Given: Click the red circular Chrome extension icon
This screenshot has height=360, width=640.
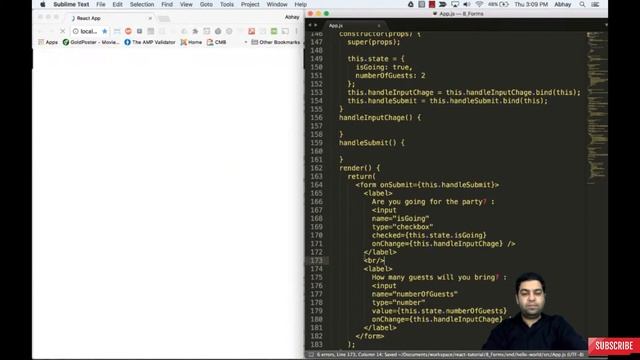Looking at the screenshot, I should (128, 31).
